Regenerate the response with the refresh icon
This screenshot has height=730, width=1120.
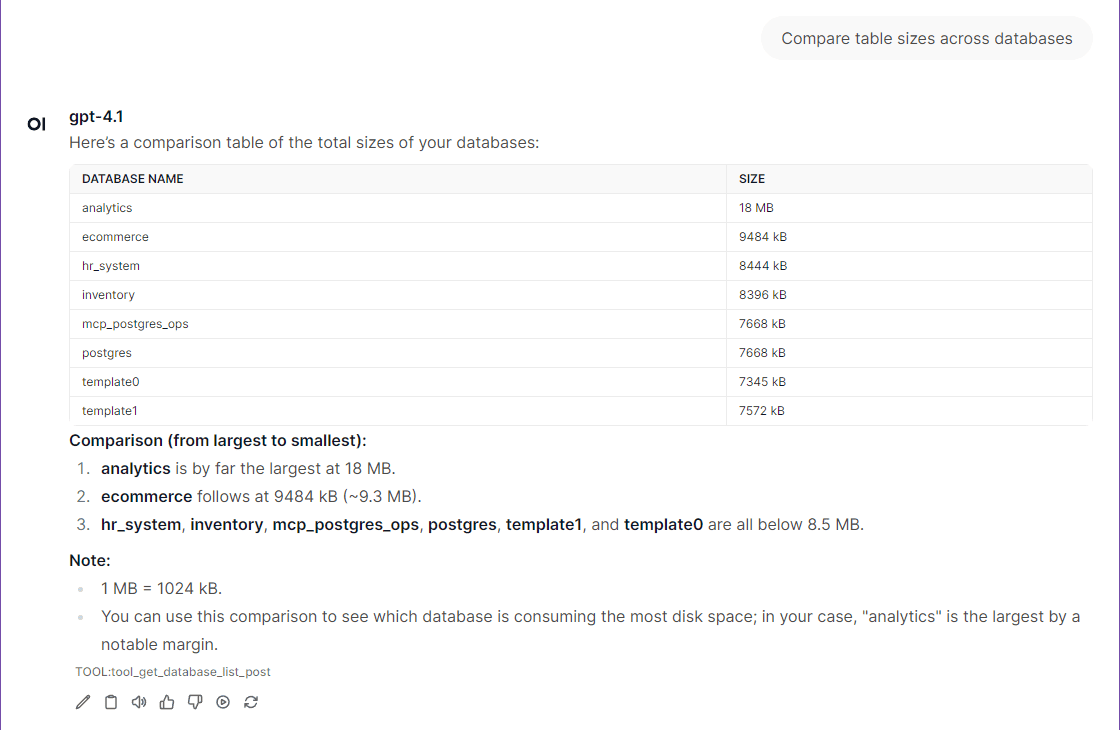[x=250, y=702]
